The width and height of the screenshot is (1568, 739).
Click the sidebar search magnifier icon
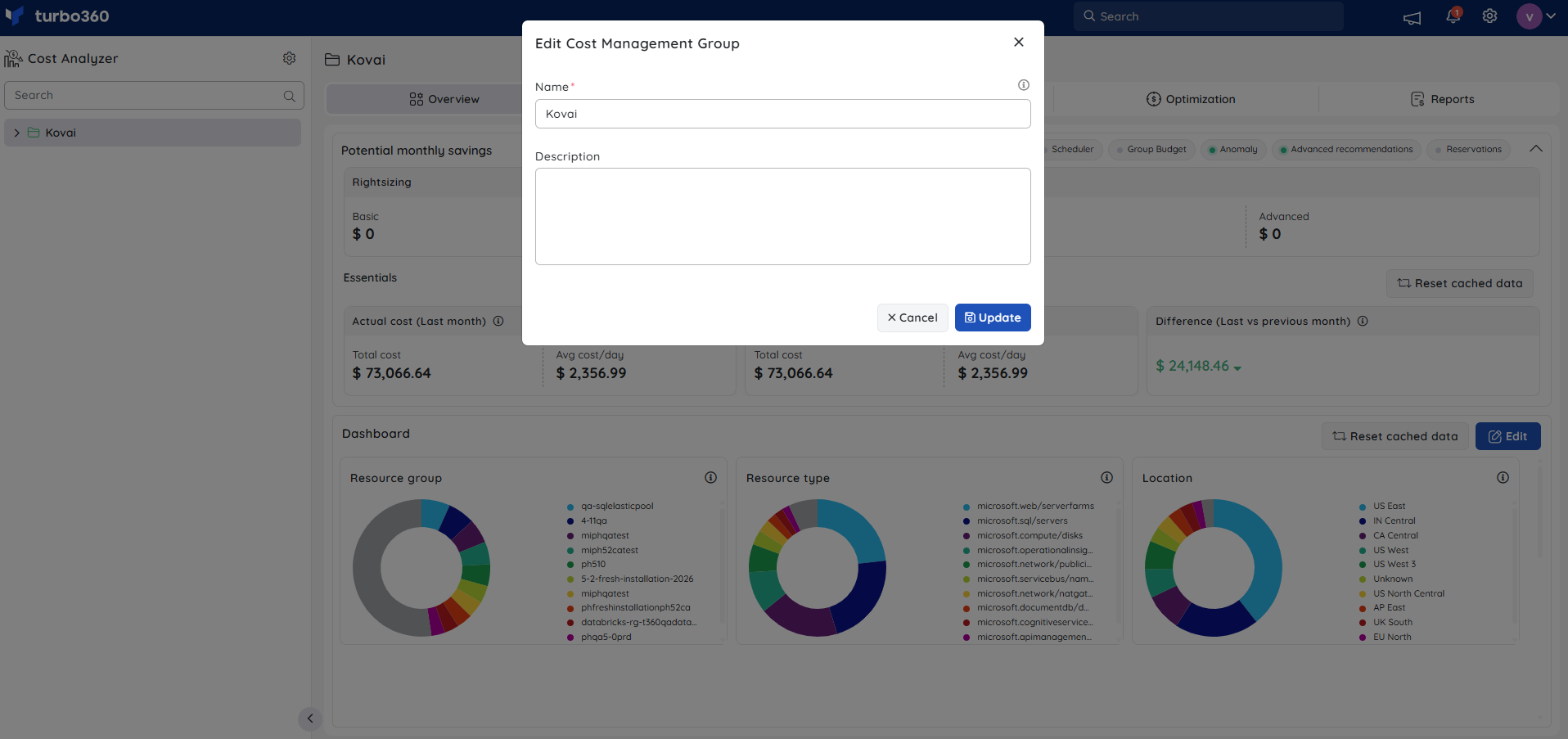(290, 96)
